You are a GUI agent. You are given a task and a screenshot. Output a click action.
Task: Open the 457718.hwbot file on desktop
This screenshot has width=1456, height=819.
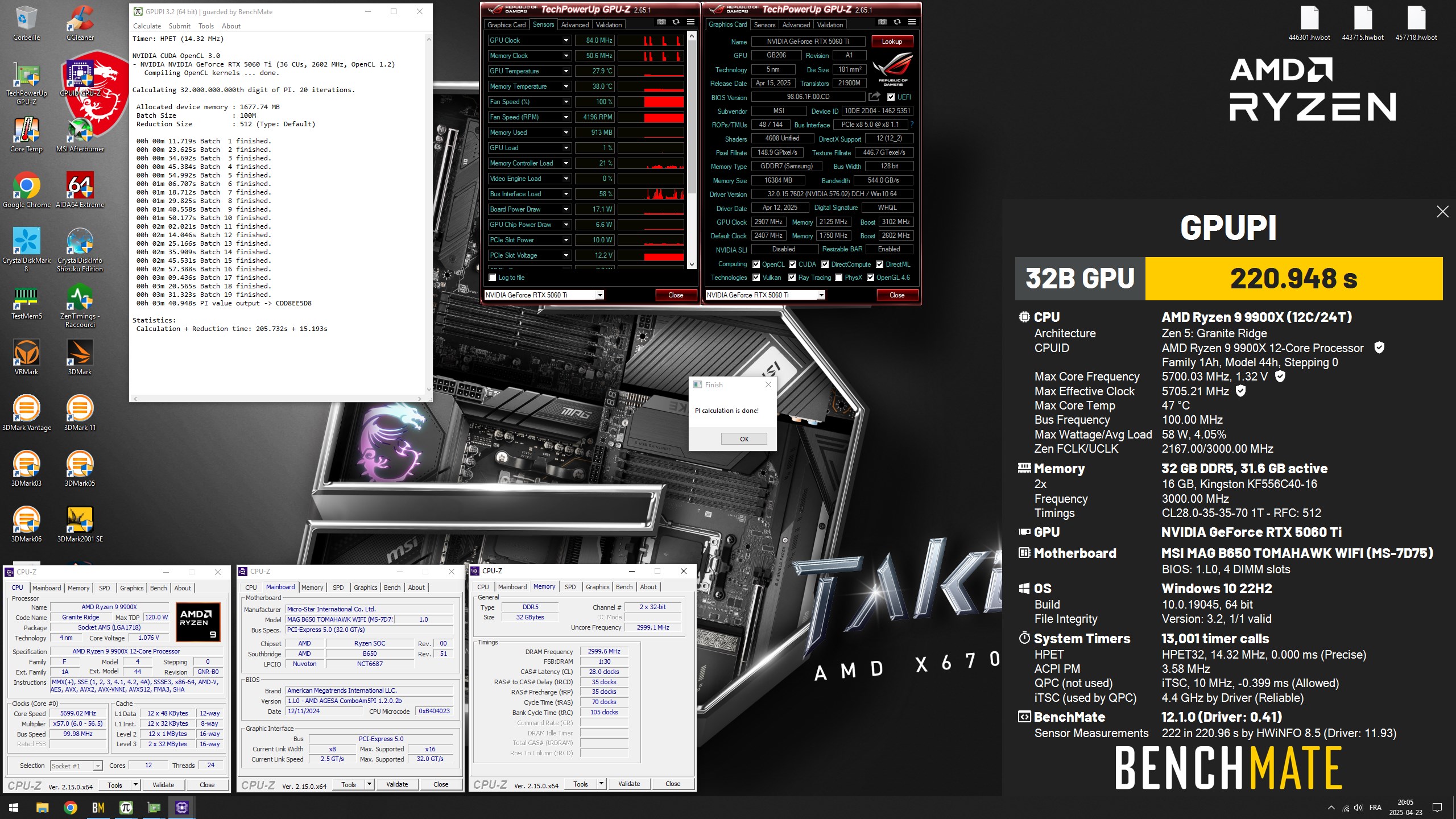click(1416, 23)
